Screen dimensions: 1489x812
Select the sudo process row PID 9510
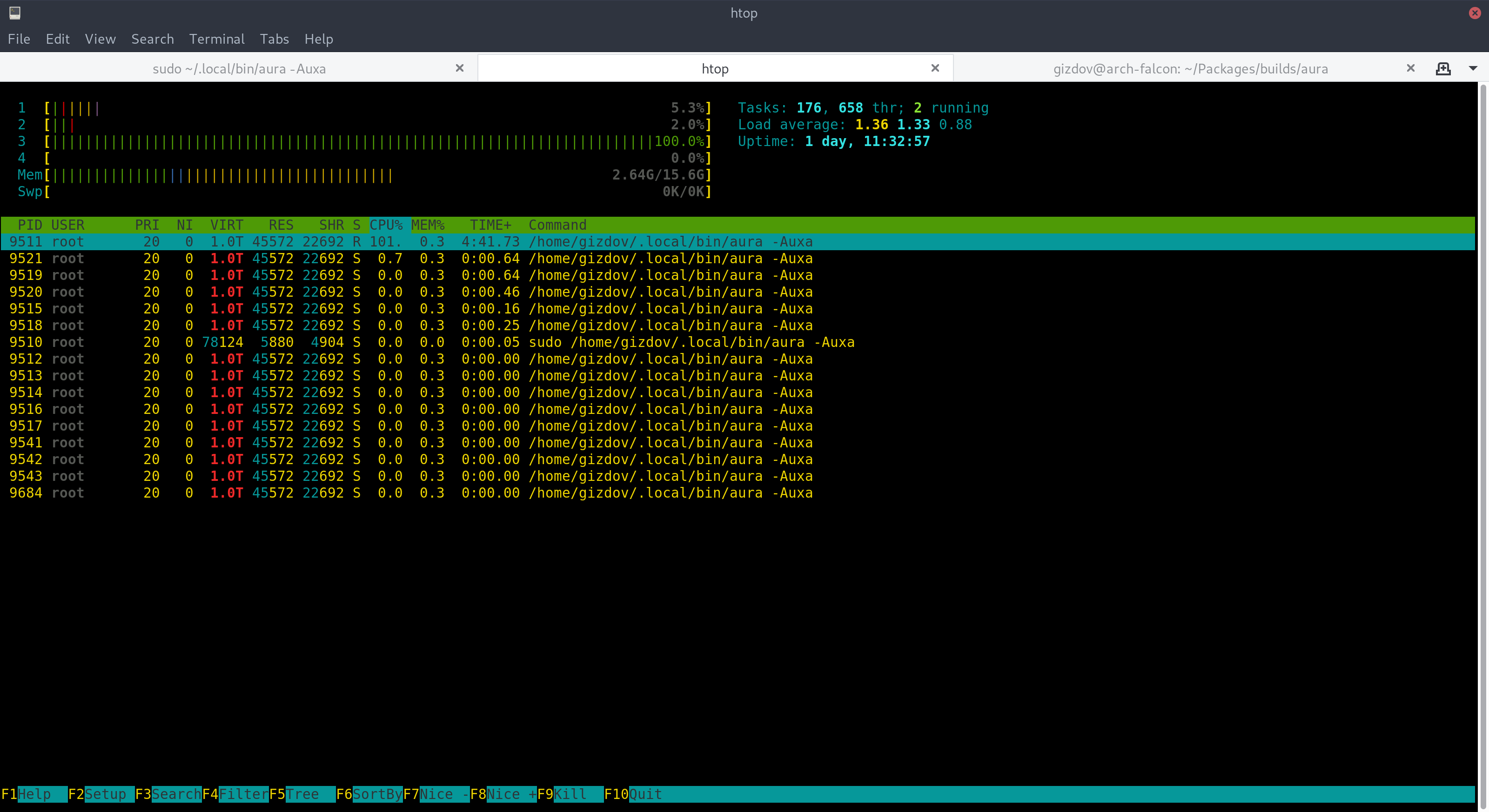tap(738, 342)
